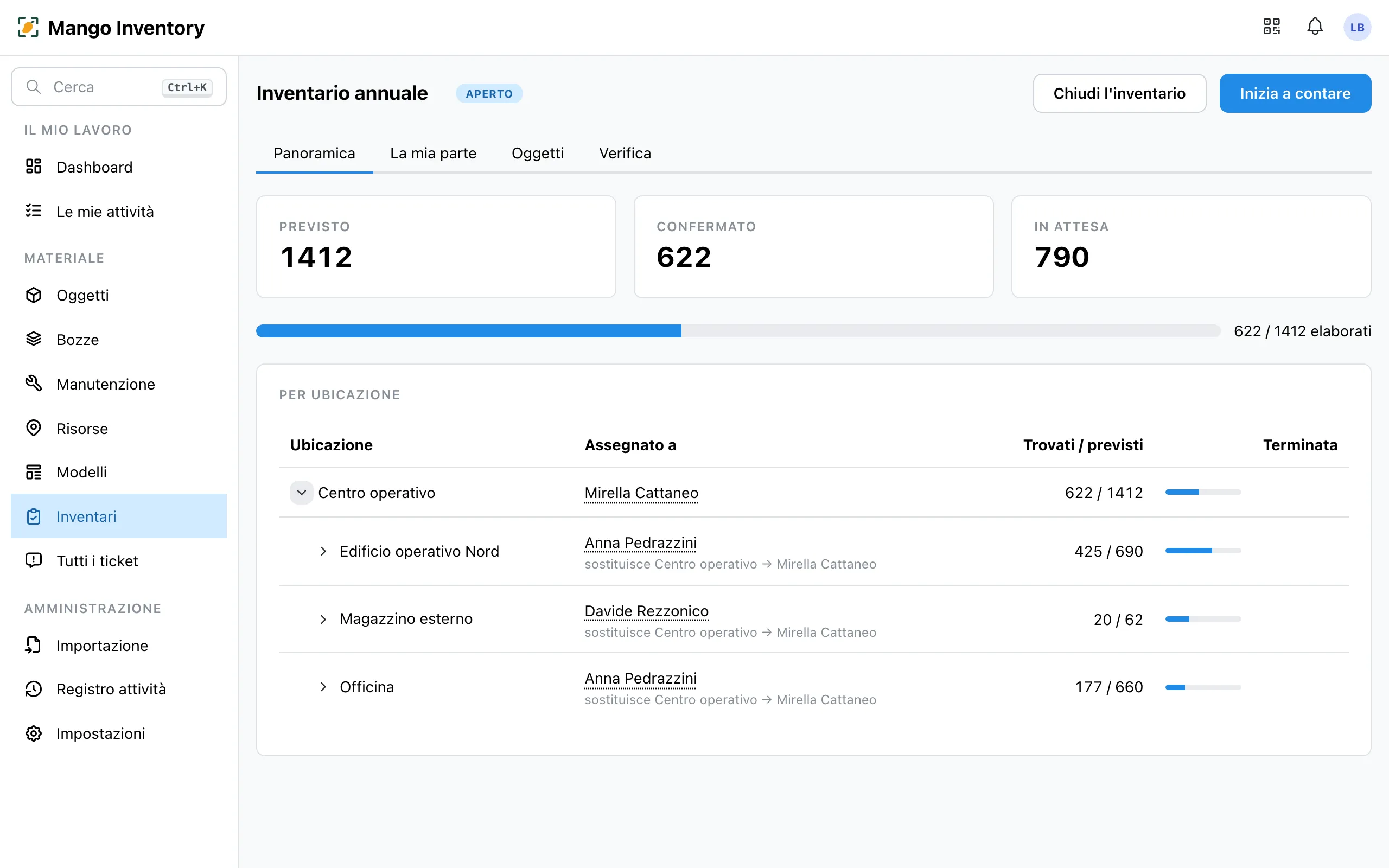The width and height of the screenshot is (1389, 868).
Task: Click the Le mie attività checklist icon
Action: point(33,210)
